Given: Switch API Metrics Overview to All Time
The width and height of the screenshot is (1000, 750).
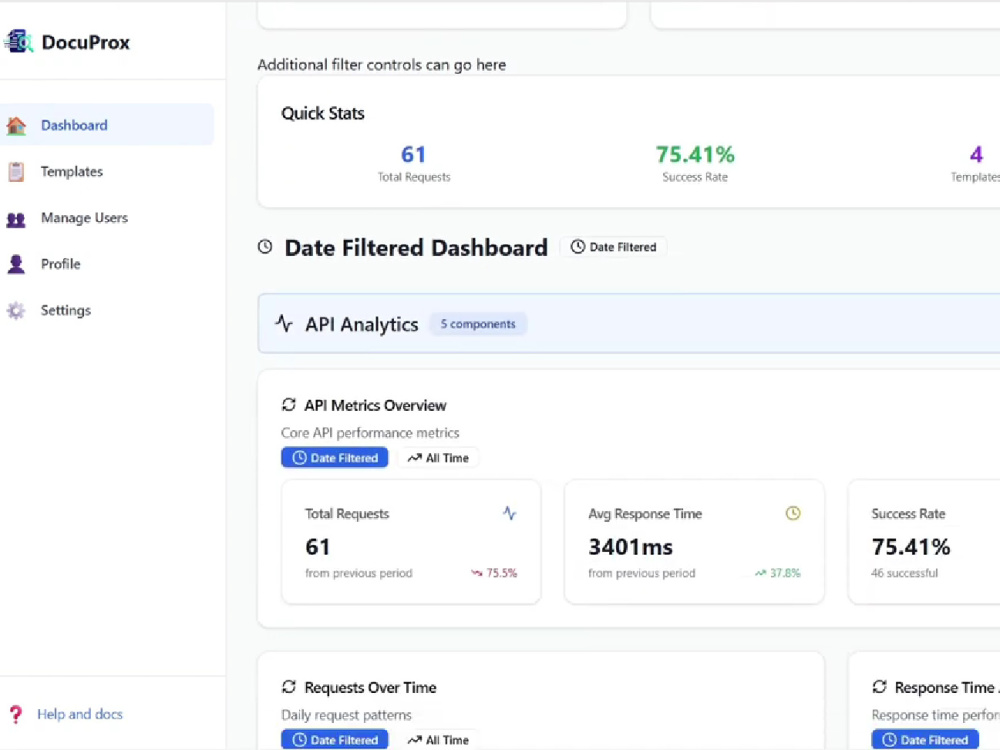Looking at the screenshot, I should (439, 458).
